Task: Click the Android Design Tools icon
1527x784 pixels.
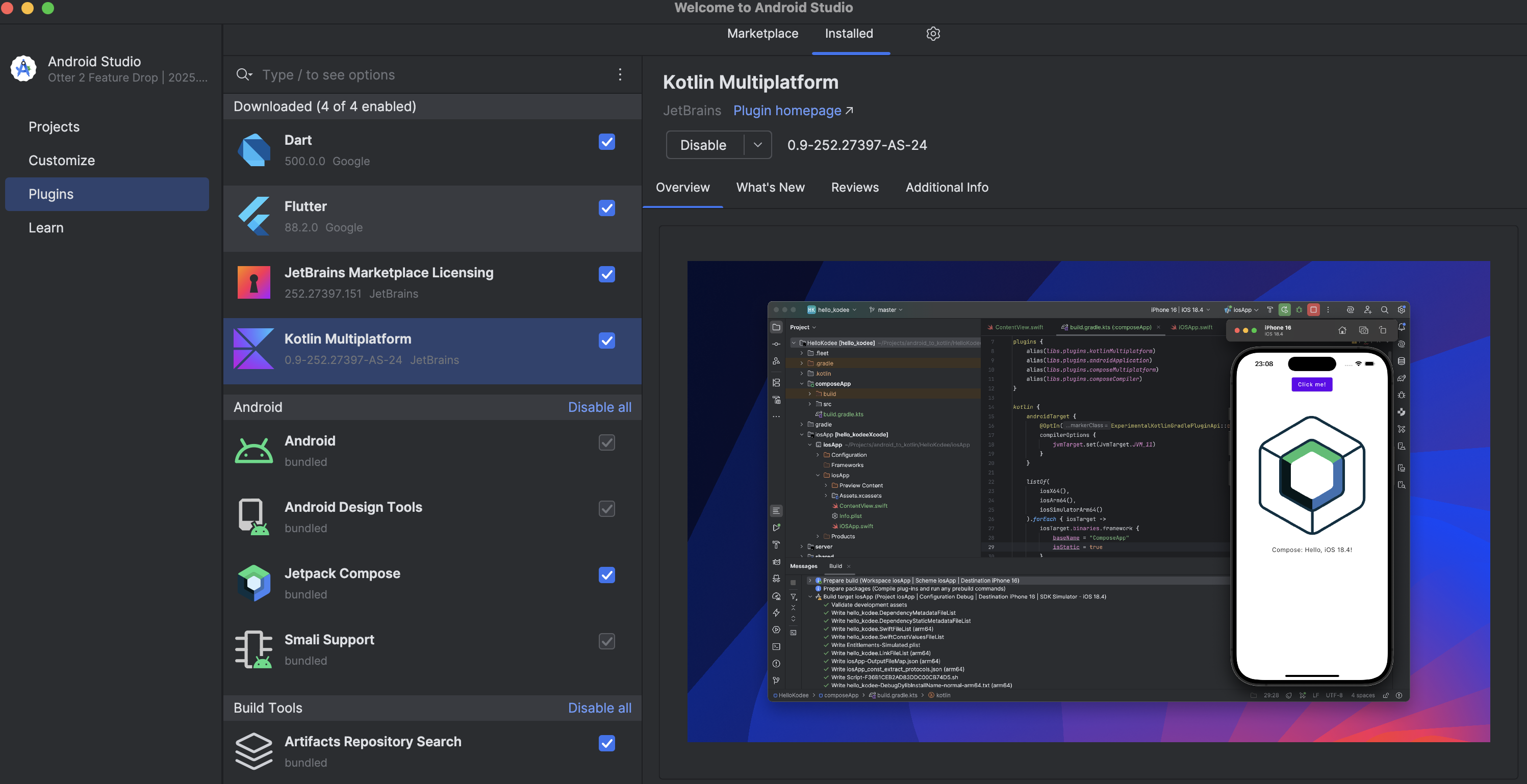Action: 253,517
